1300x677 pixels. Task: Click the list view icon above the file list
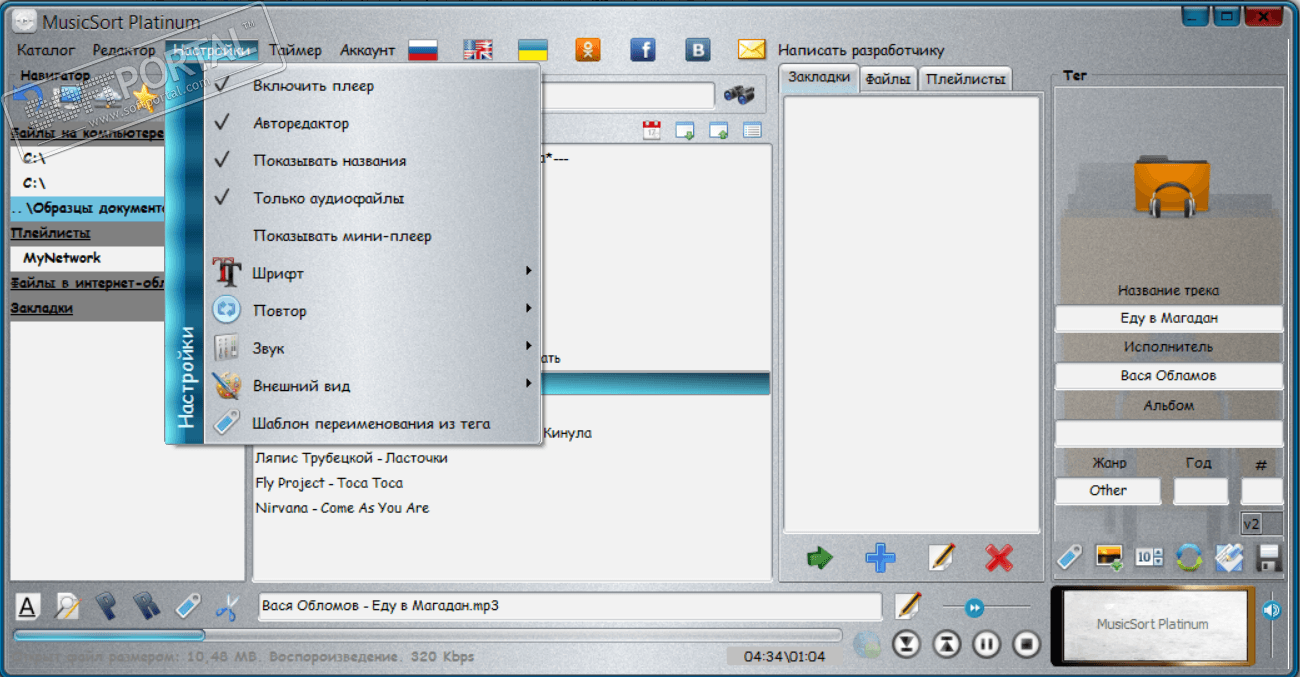coord(753,129)
